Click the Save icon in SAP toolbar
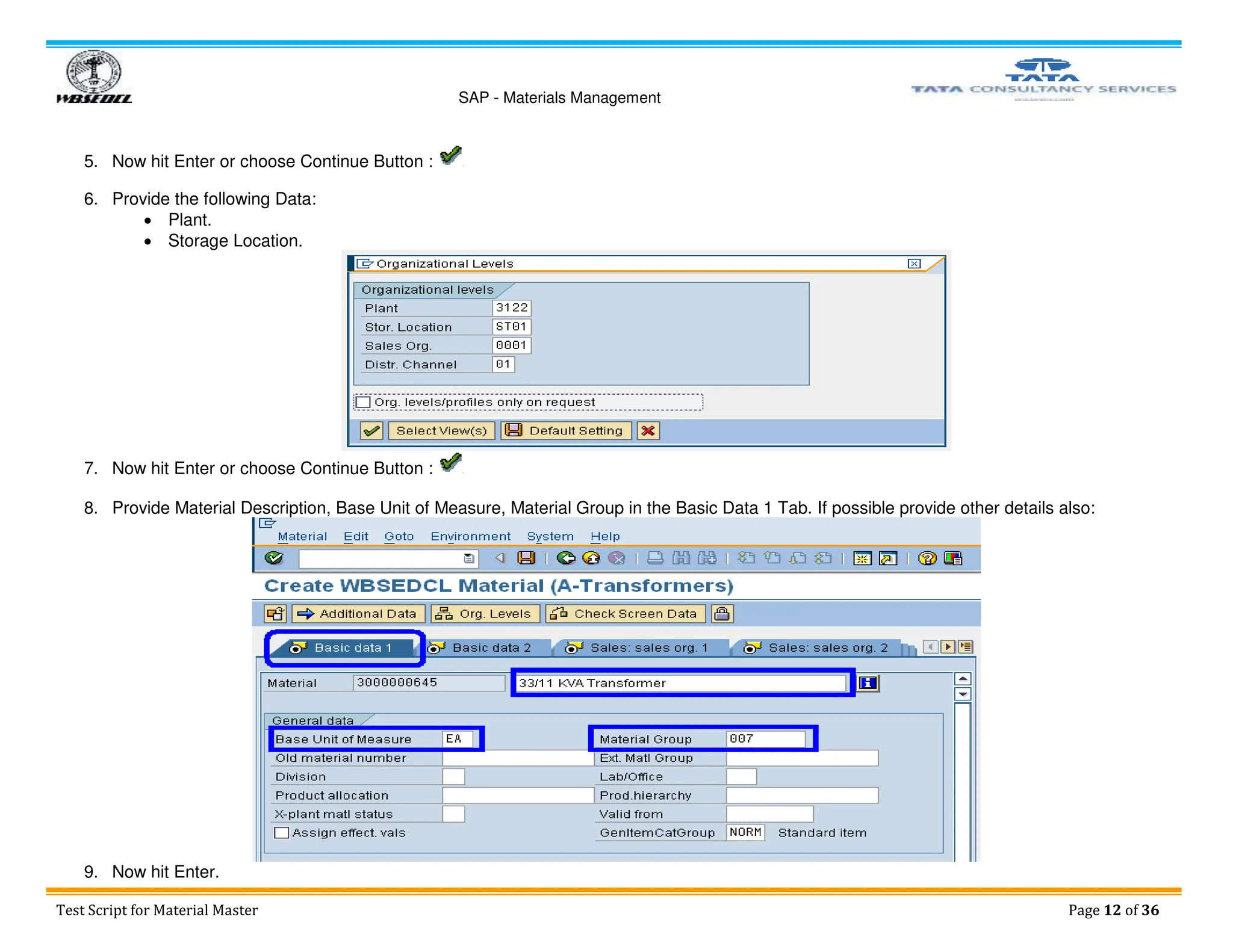 526,558
